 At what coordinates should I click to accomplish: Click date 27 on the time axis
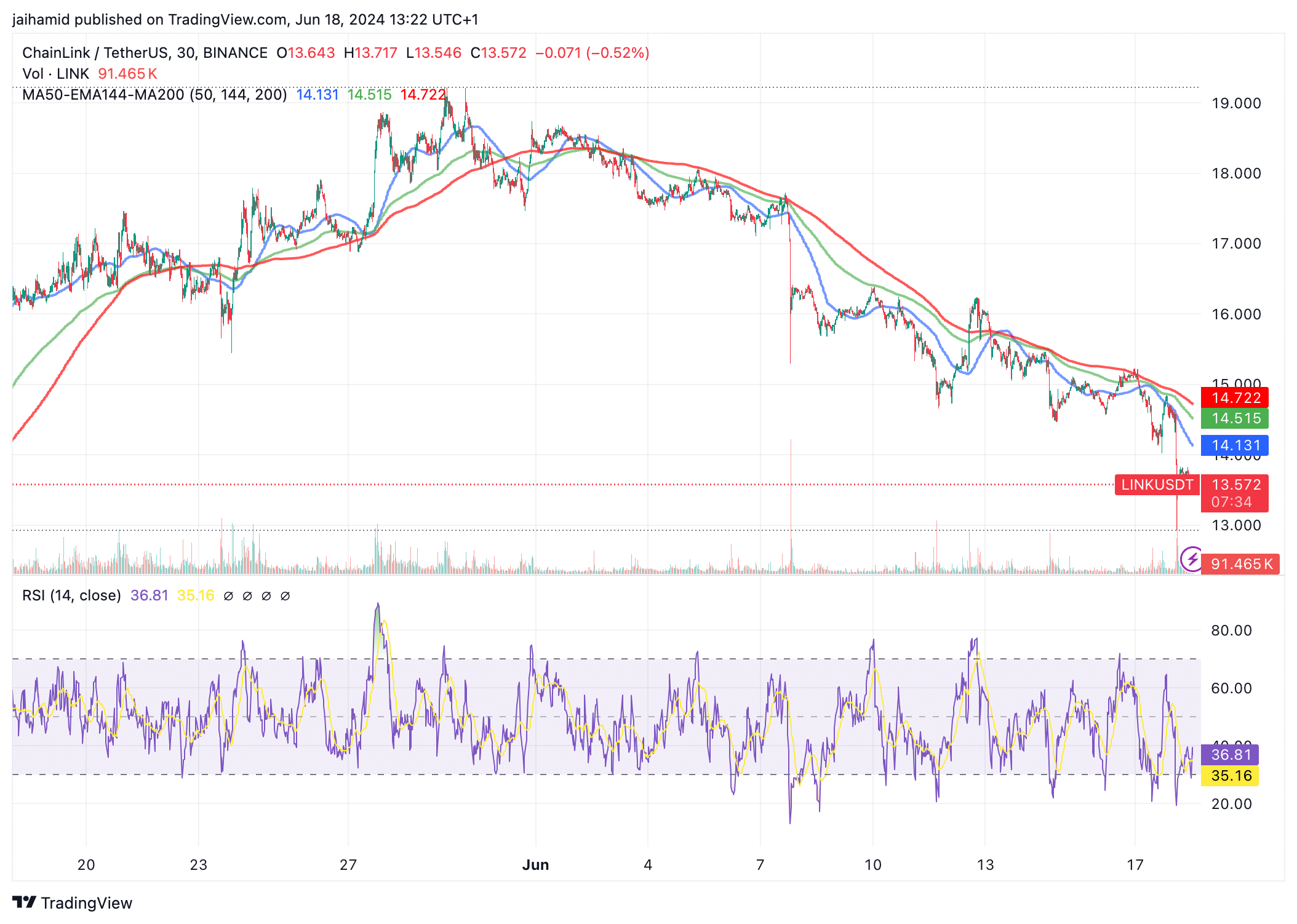tap(348, 865)
